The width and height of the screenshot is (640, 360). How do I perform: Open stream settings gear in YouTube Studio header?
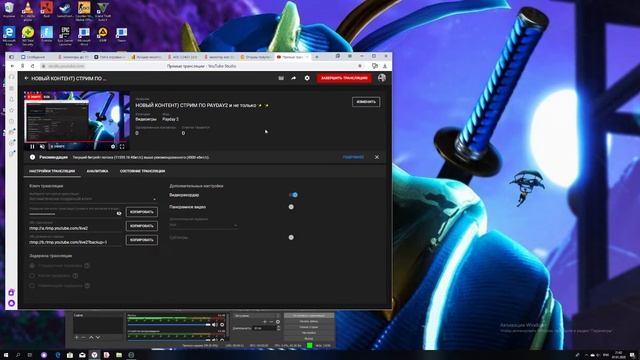click(307, 78)
